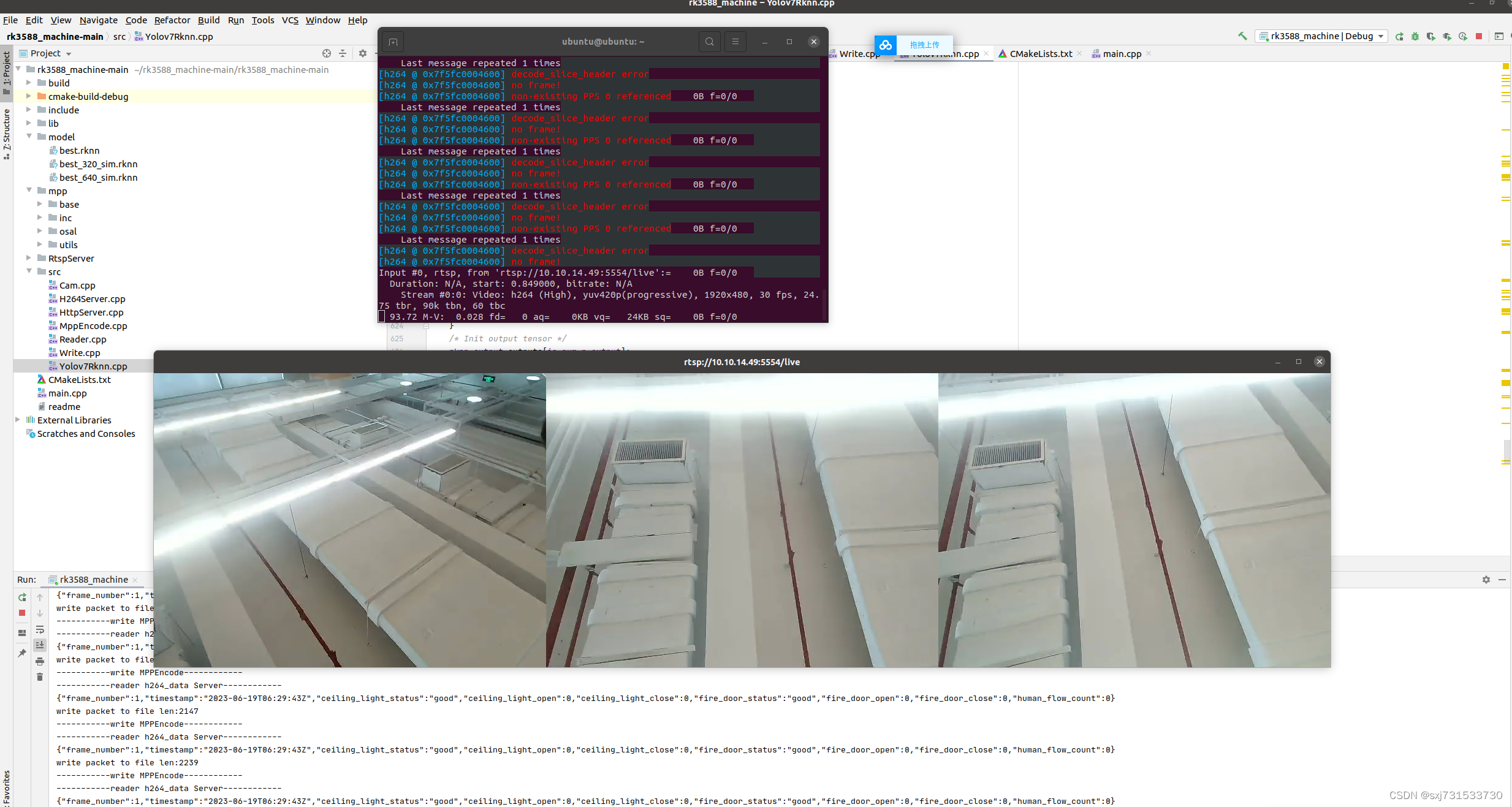Click Run with Coverage shield icon
The height and width of the screenshot is (807, 1512).
click(1431, 36)
